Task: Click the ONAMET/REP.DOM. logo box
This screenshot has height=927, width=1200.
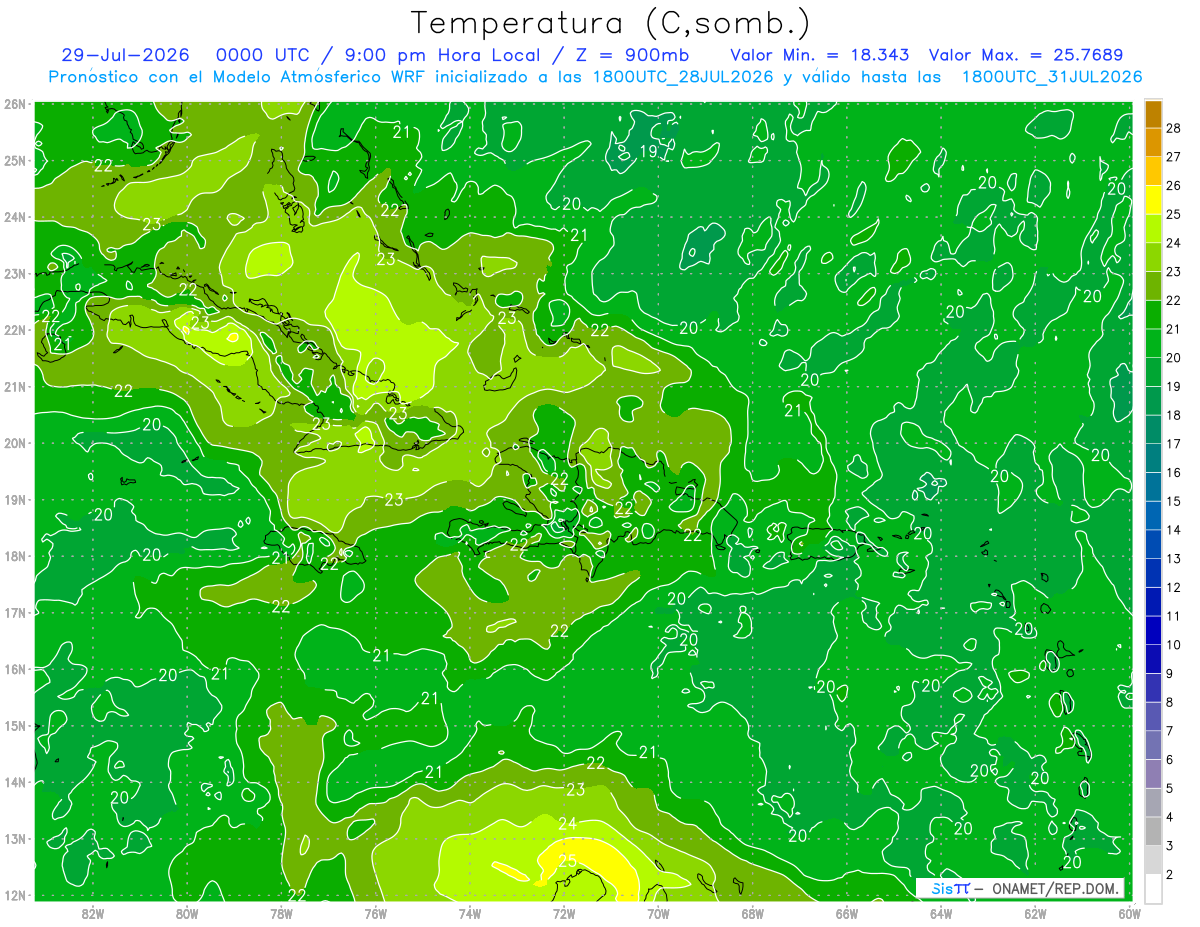Action: 1021,888
